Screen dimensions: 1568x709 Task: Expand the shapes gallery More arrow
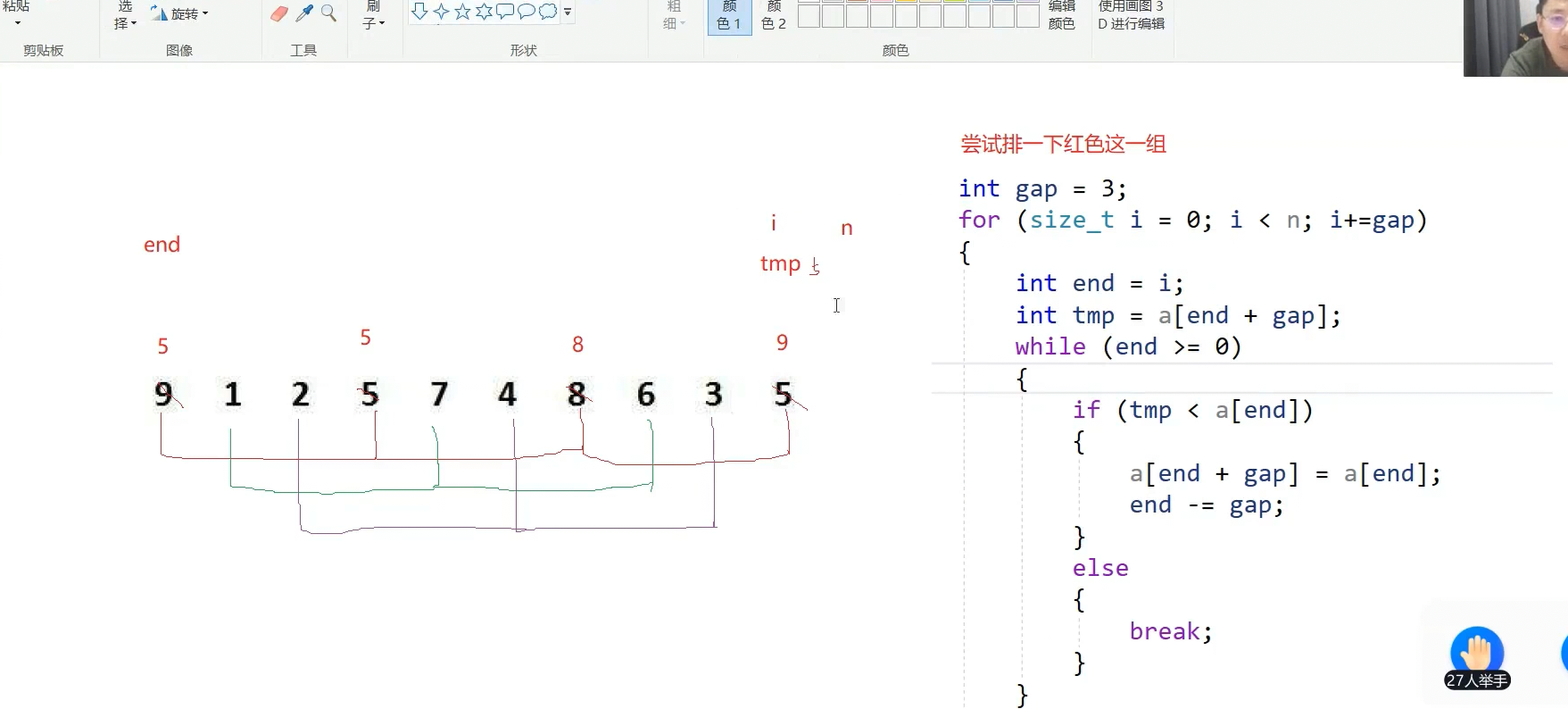(568, 12)
